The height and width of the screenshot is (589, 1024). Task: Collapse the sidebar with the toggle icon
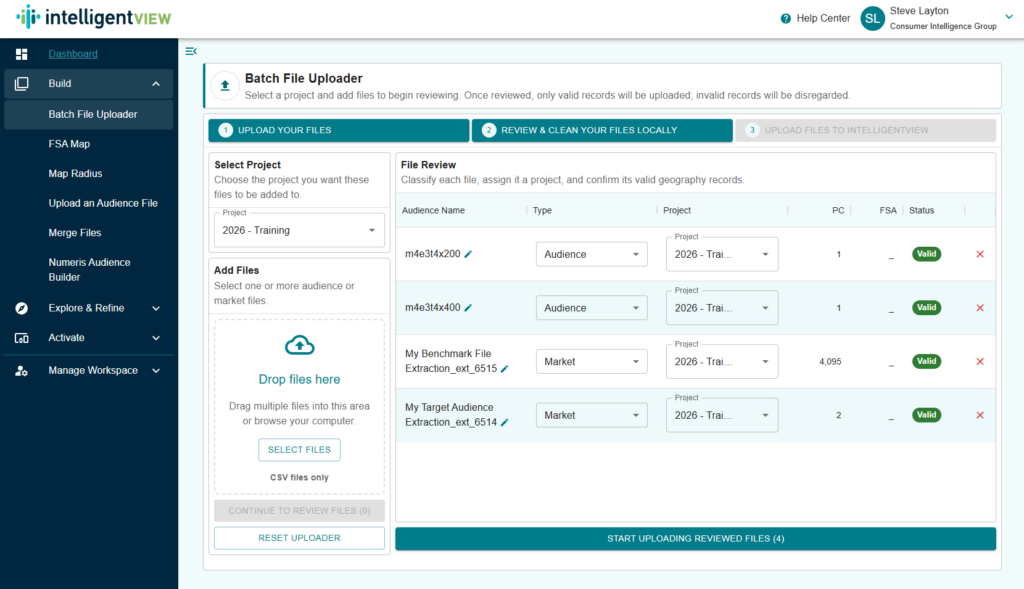coord(191,51)
